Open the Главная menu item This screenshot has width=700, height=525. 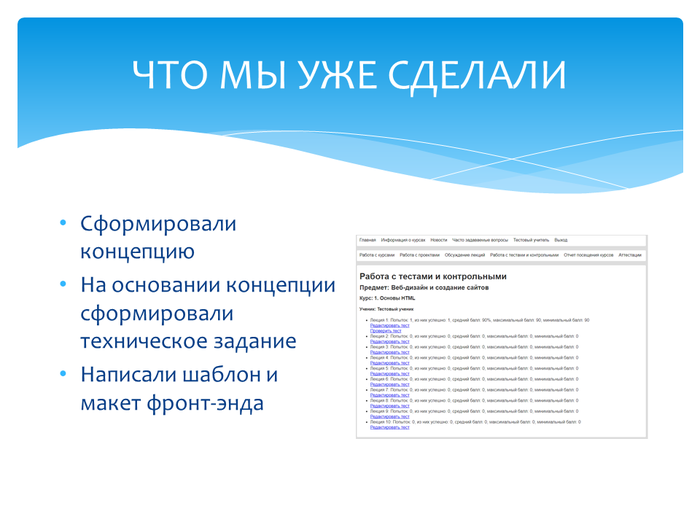367,240
